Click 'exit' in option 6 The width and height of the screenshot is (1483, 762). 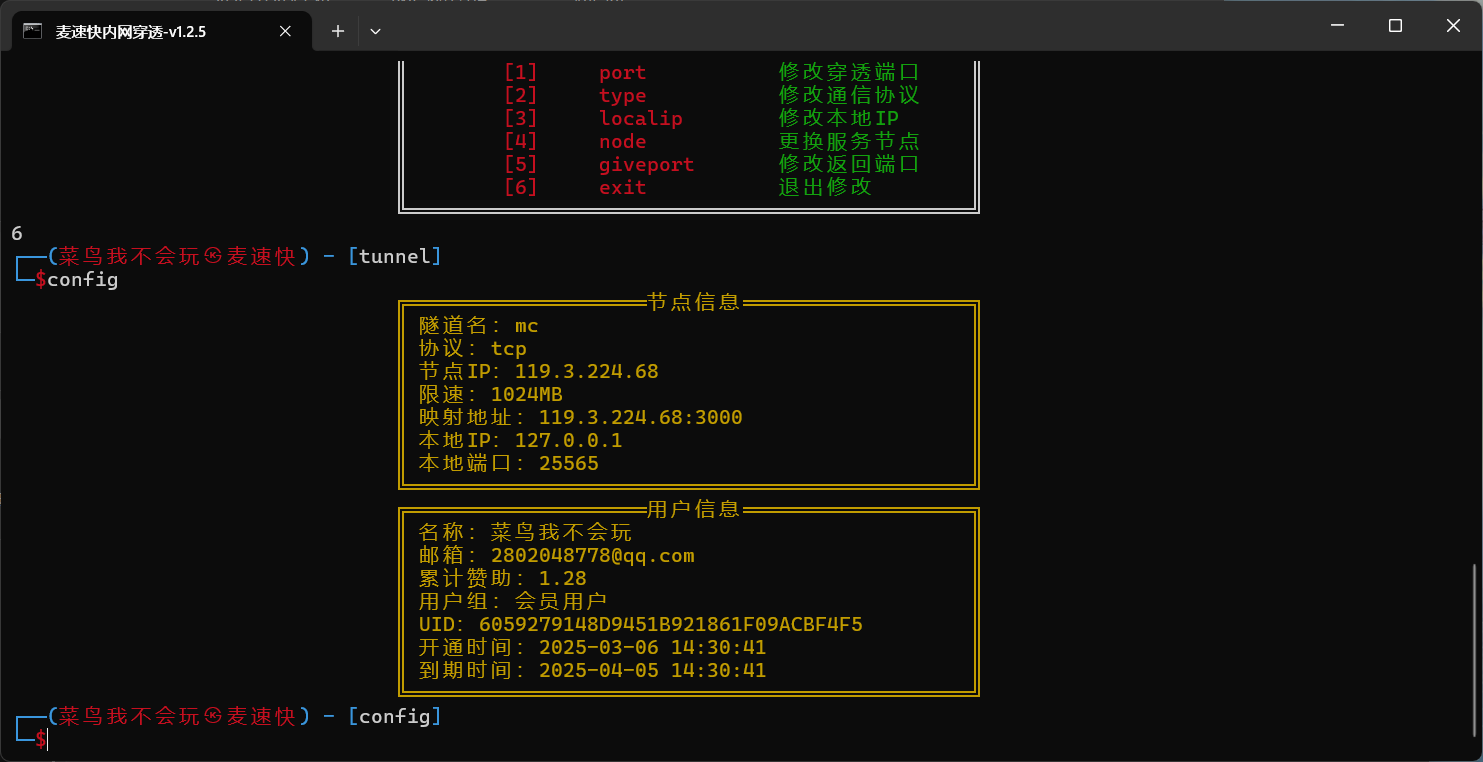[x=622, y=188]
